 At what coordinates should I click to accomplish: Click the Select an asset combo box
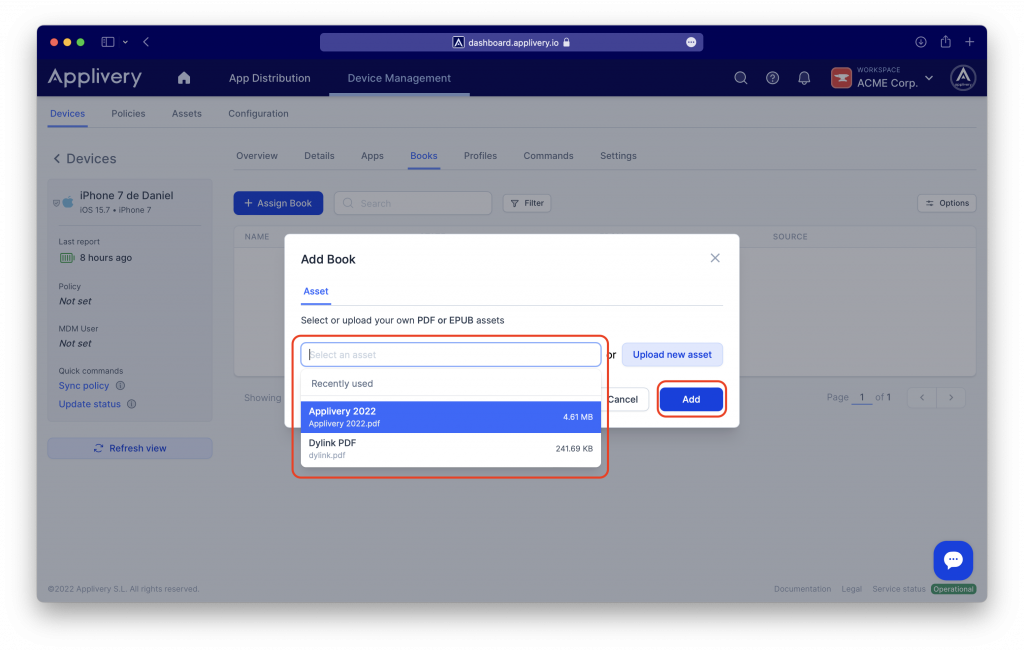[451, 355]
